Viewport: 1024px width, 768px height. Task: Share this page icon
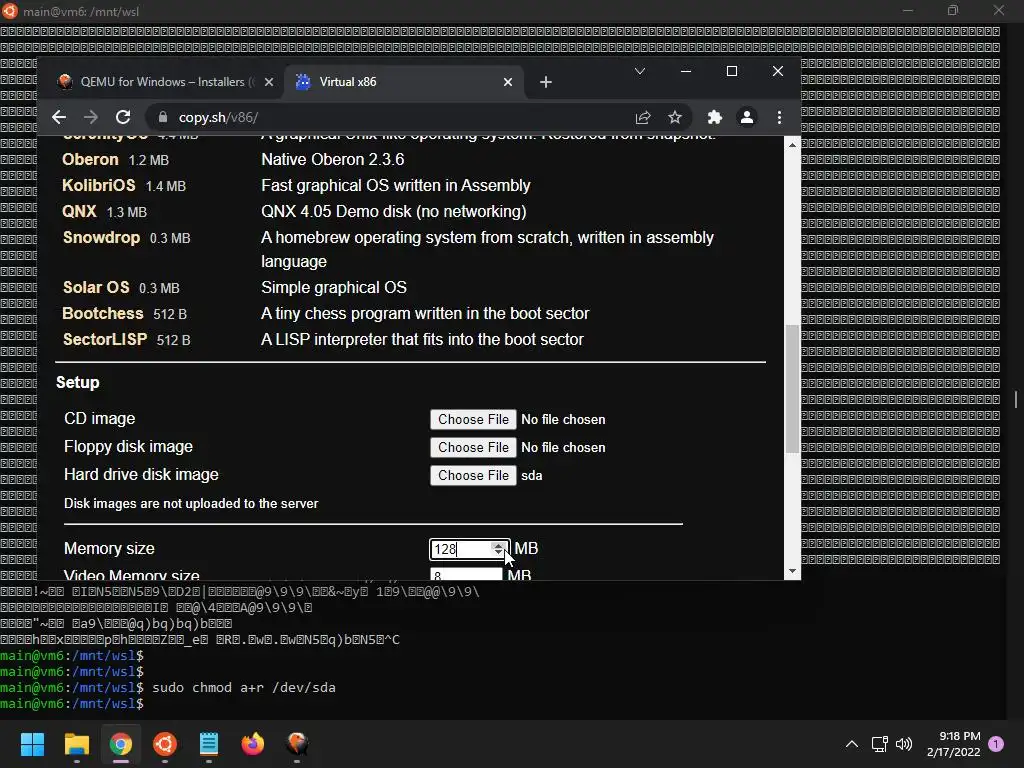coord(643,117)
